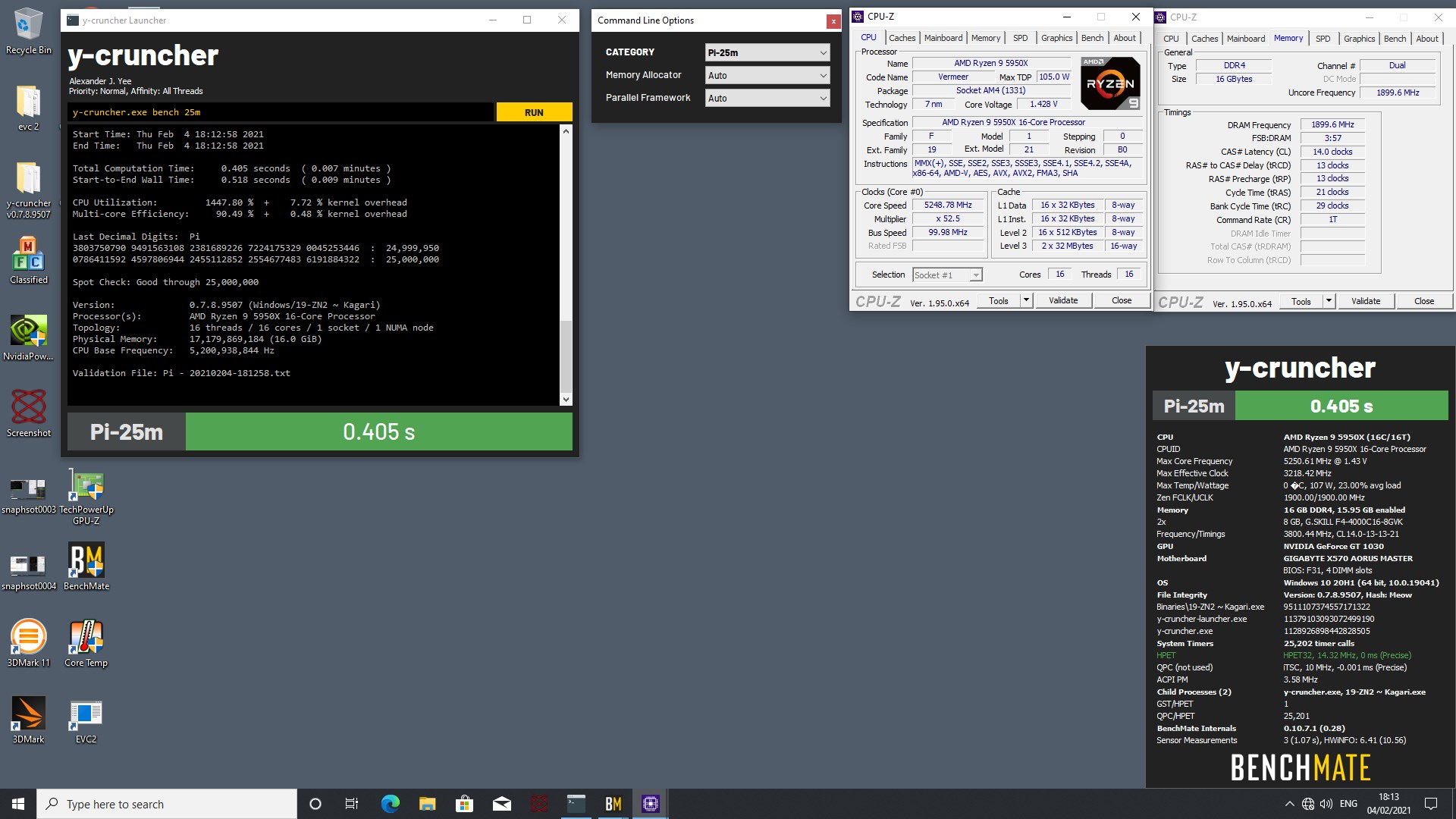This screenshot has height=819, width=1456.
Task: Switch to y-cruncher console taskbar icon
Action: point(576,804)
